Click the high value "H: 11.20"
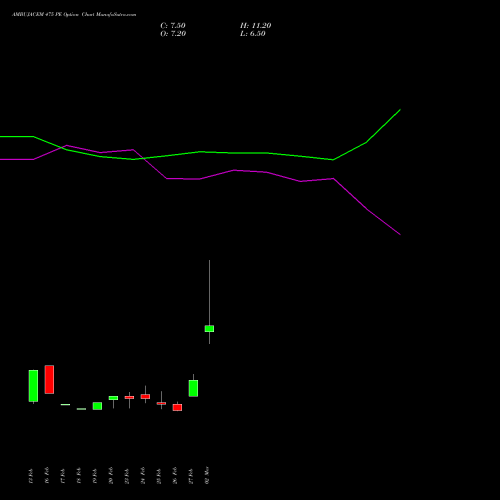The width and height of the screenshot is (500, 500). 255,26
